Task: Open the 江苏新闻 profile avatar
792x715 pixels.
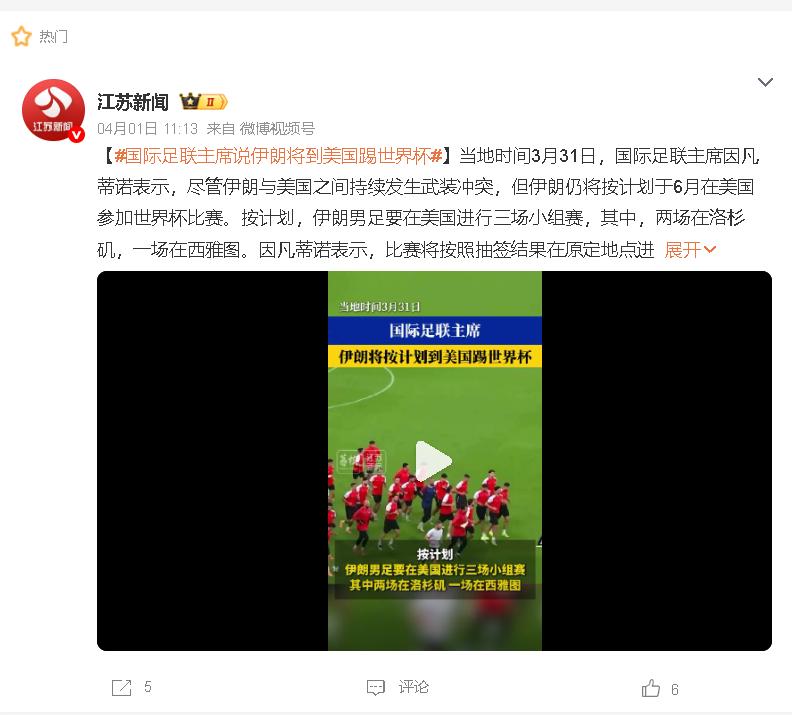Action: [54, 110]
